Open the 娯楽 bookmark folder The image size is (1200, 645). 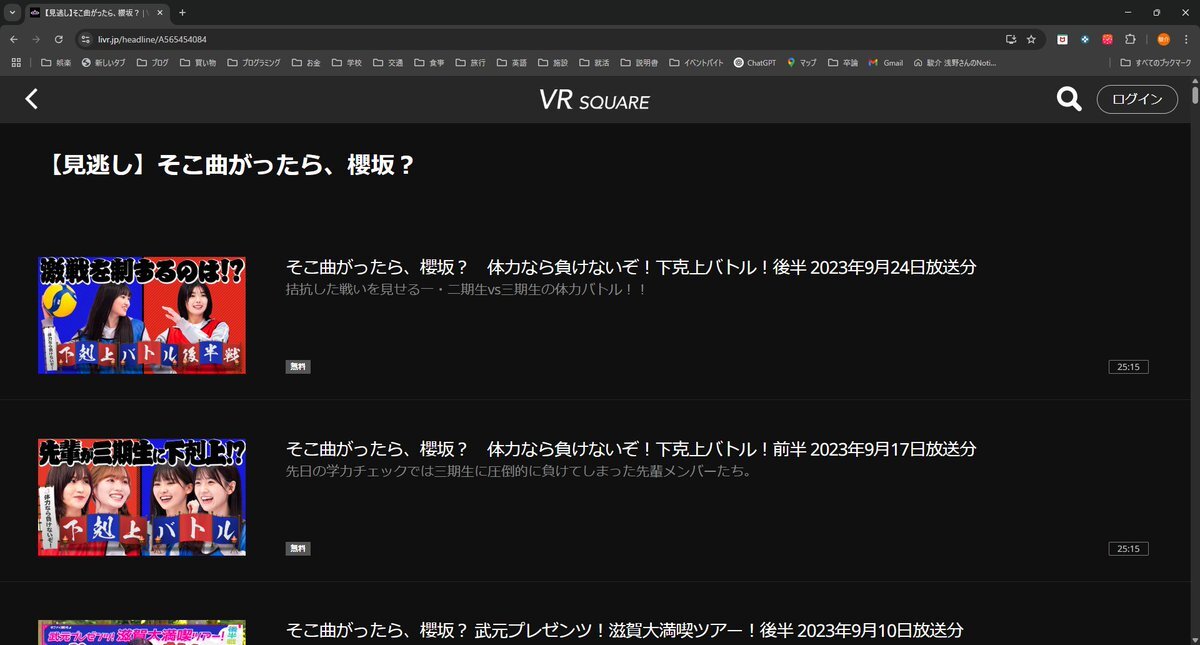click(x=56, y=62)
